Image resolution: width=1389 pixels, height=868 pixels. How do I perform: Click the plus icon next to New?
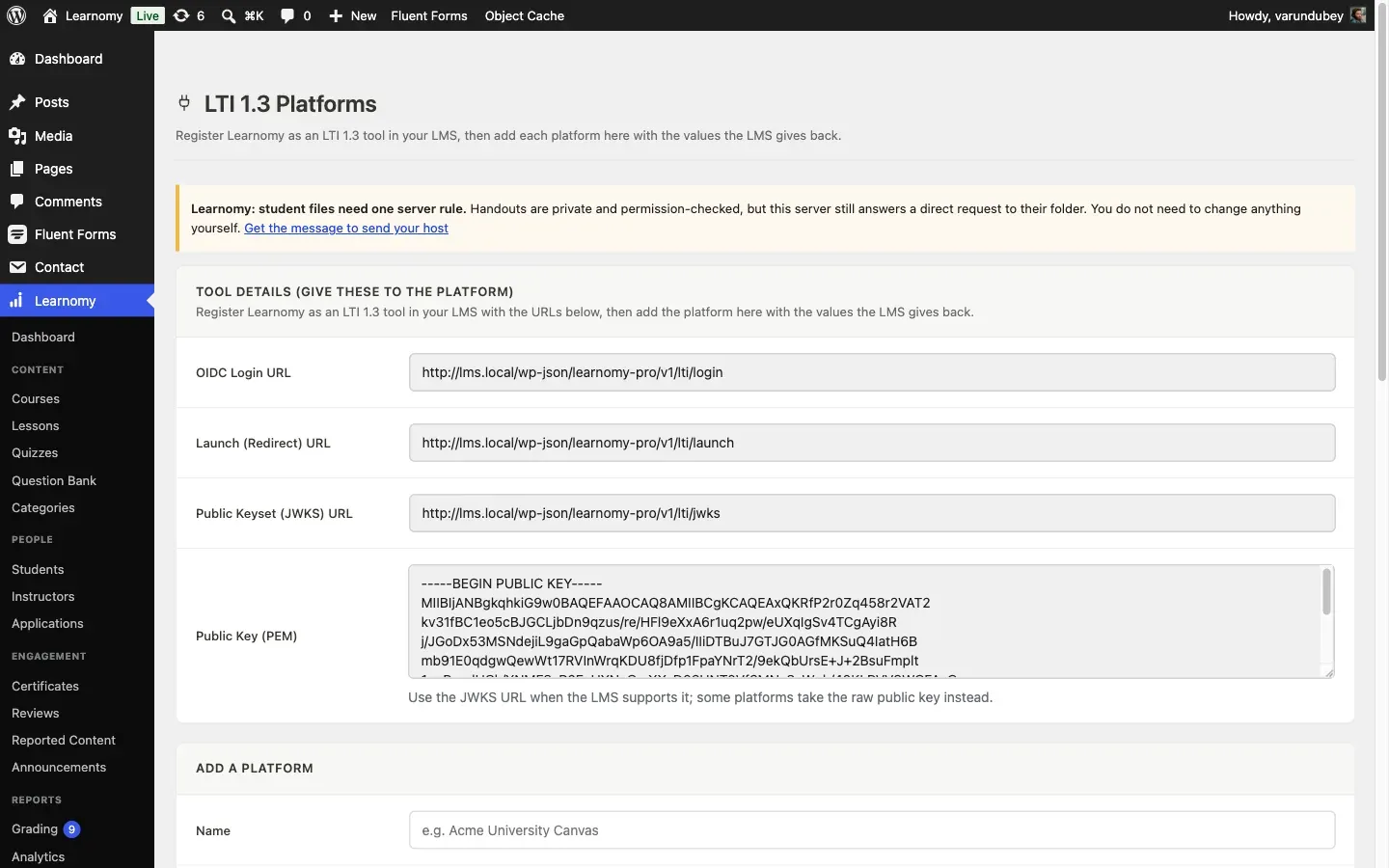336,15
